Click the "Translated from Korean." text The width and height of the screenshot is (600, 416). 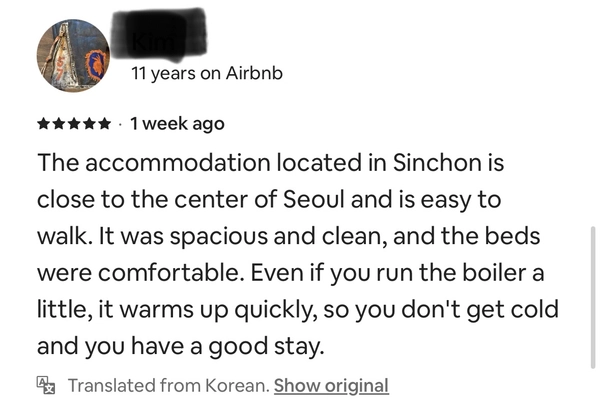pyautogui.click(x=168, y=385)
